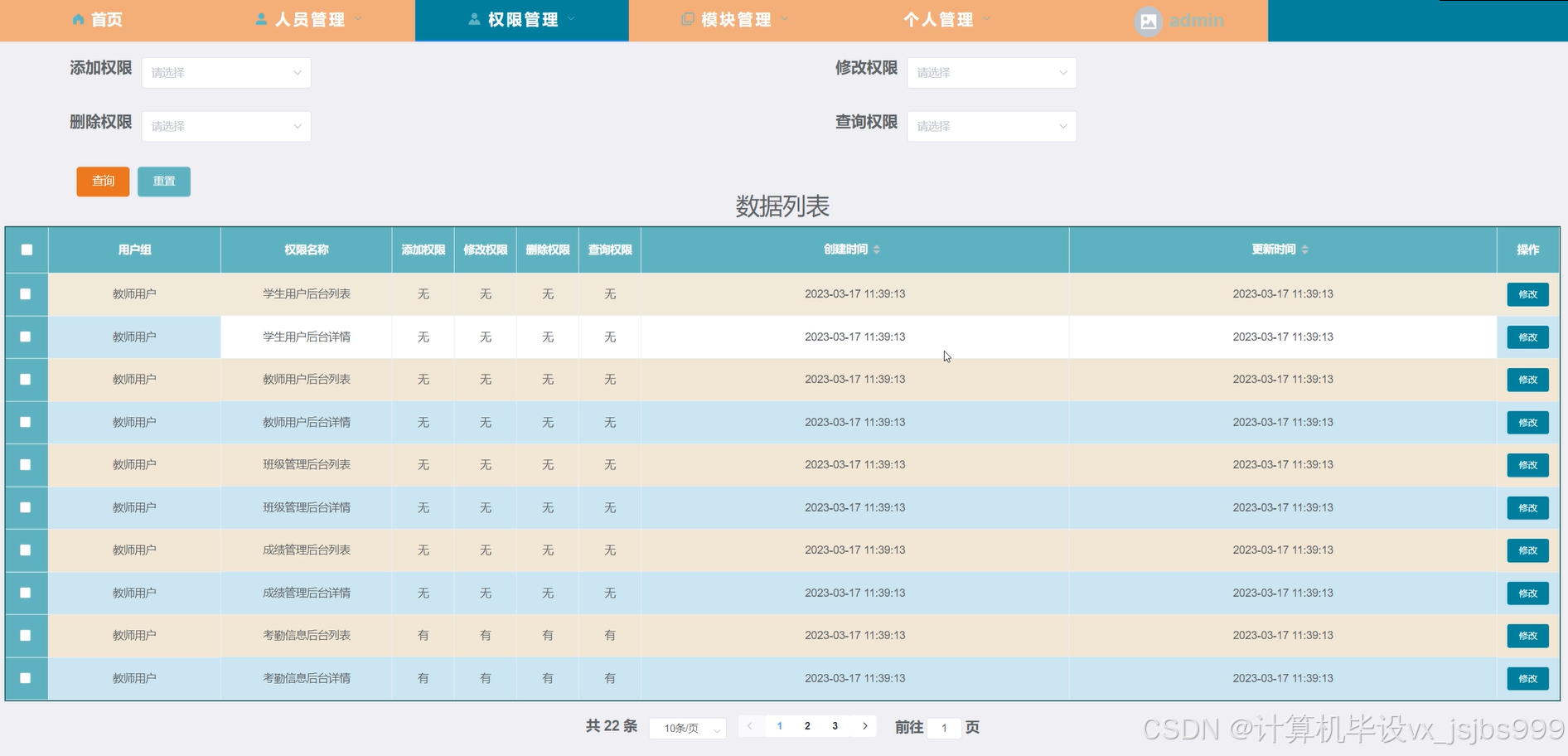1568x756 pixels.
Task: Open the 查询权限 dropdown
Action: point(992,126)
